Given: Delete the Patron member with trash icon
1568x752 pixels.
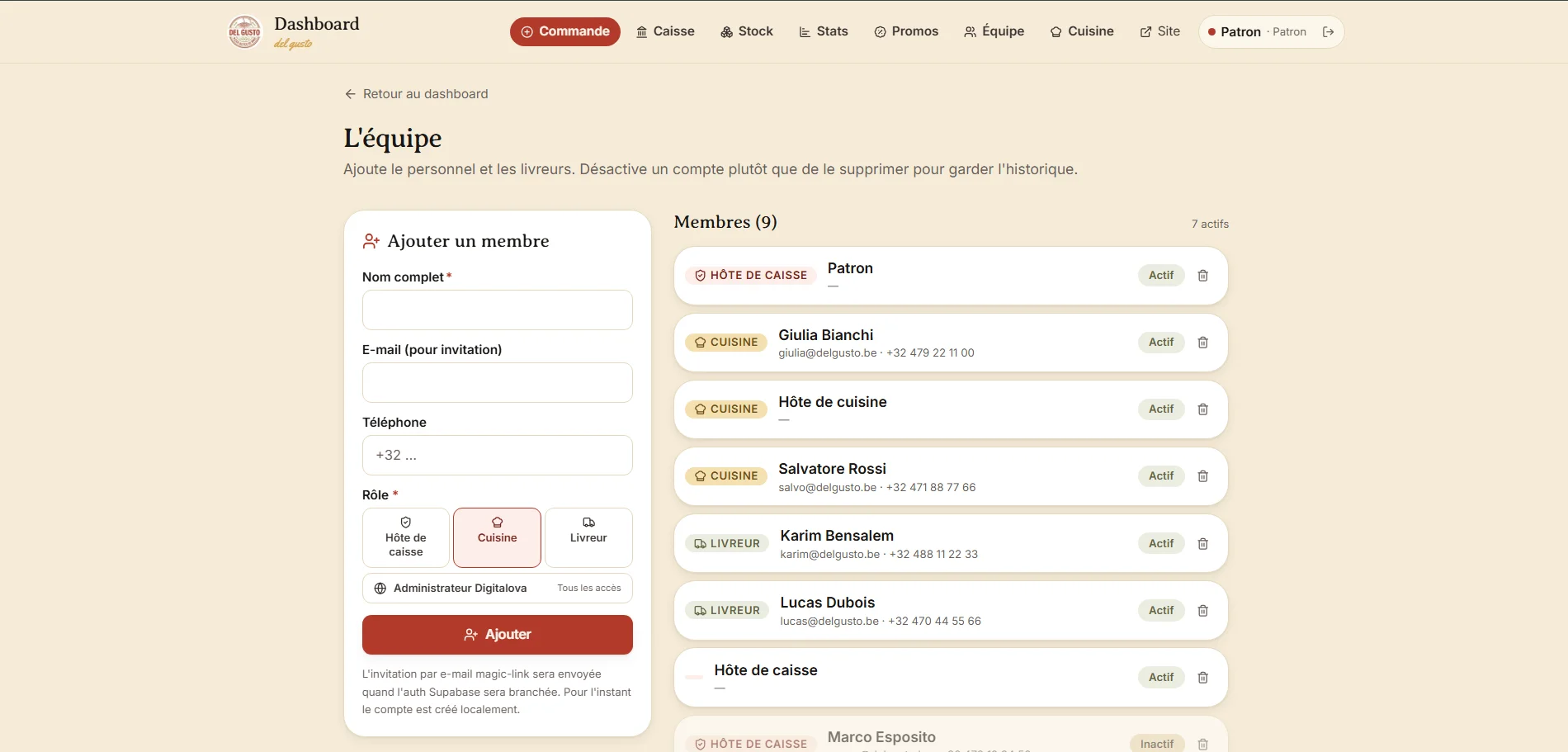Looking at the screenshot, I should point(1202,276).
